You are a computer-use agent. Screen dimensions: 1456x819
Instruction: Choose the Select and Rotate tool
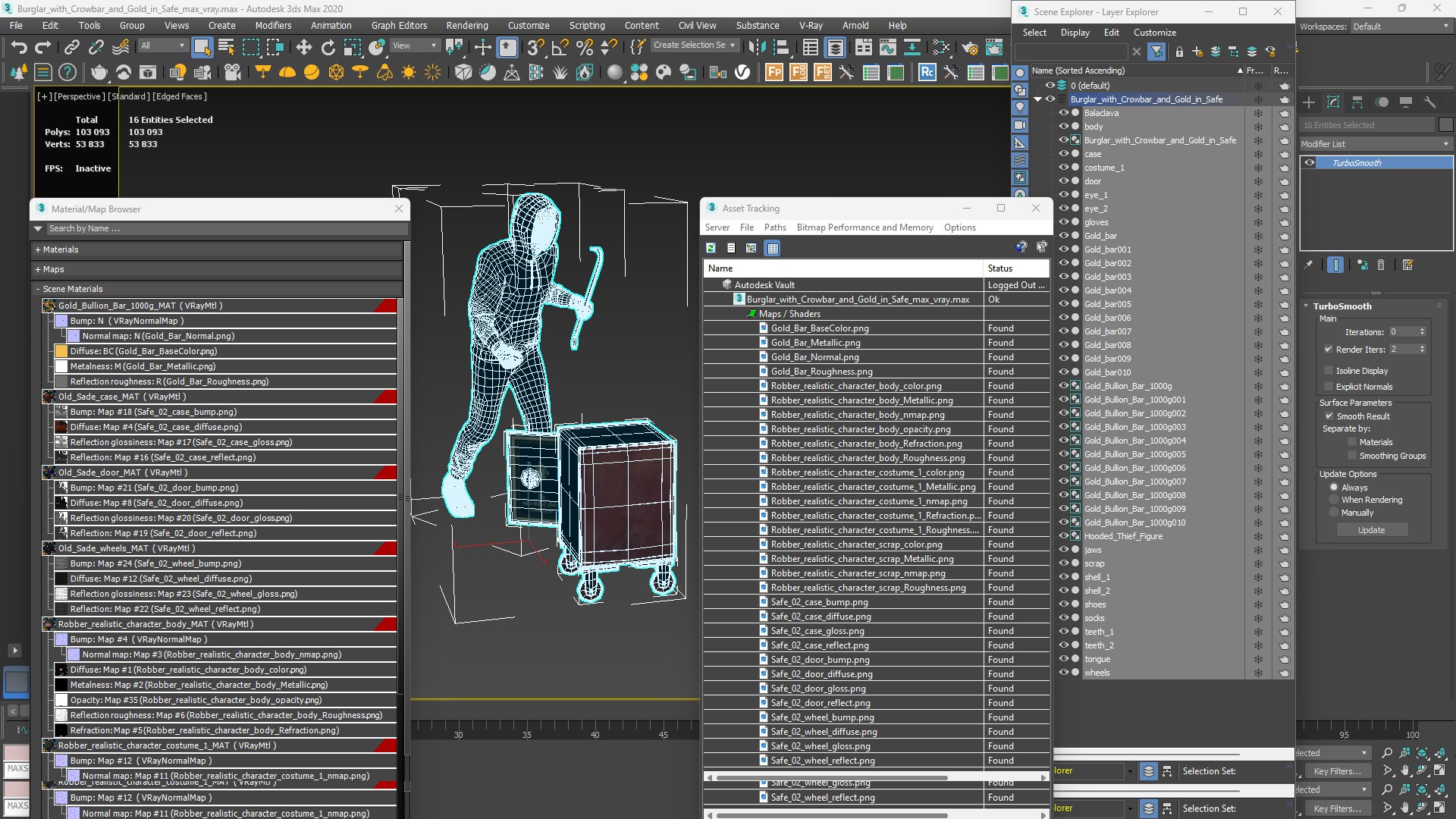click(x=328, y=48)
